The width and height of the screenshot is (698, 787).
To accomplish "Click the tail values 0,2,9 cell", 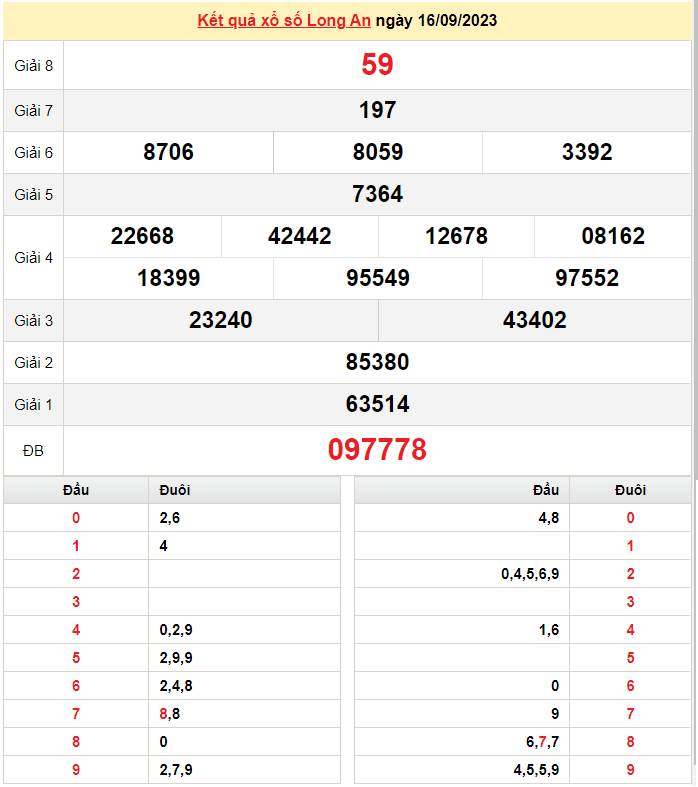I will (244, 630).
